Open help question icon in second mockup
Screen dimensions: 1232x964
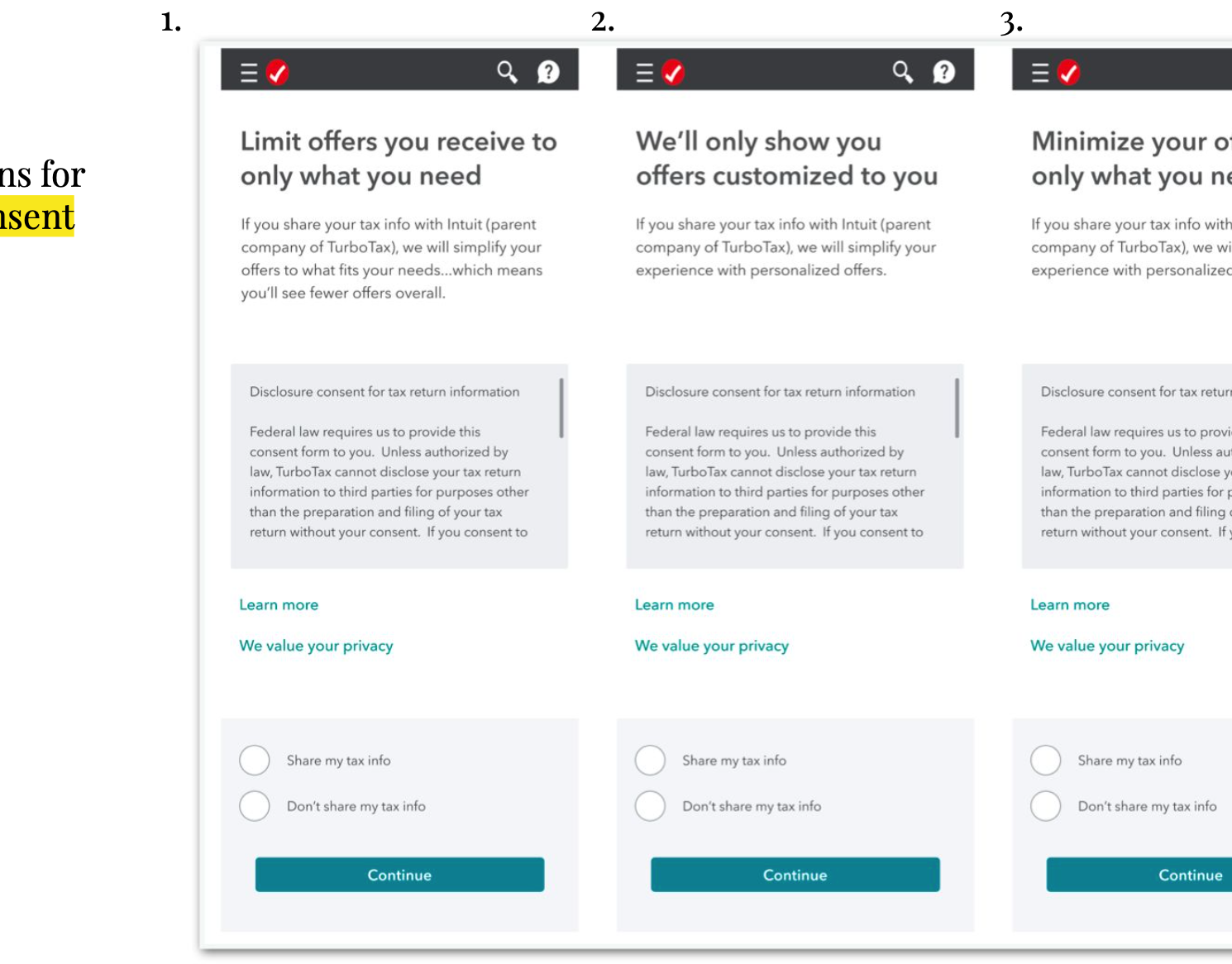pyautogui.click(x=943, y=73)
